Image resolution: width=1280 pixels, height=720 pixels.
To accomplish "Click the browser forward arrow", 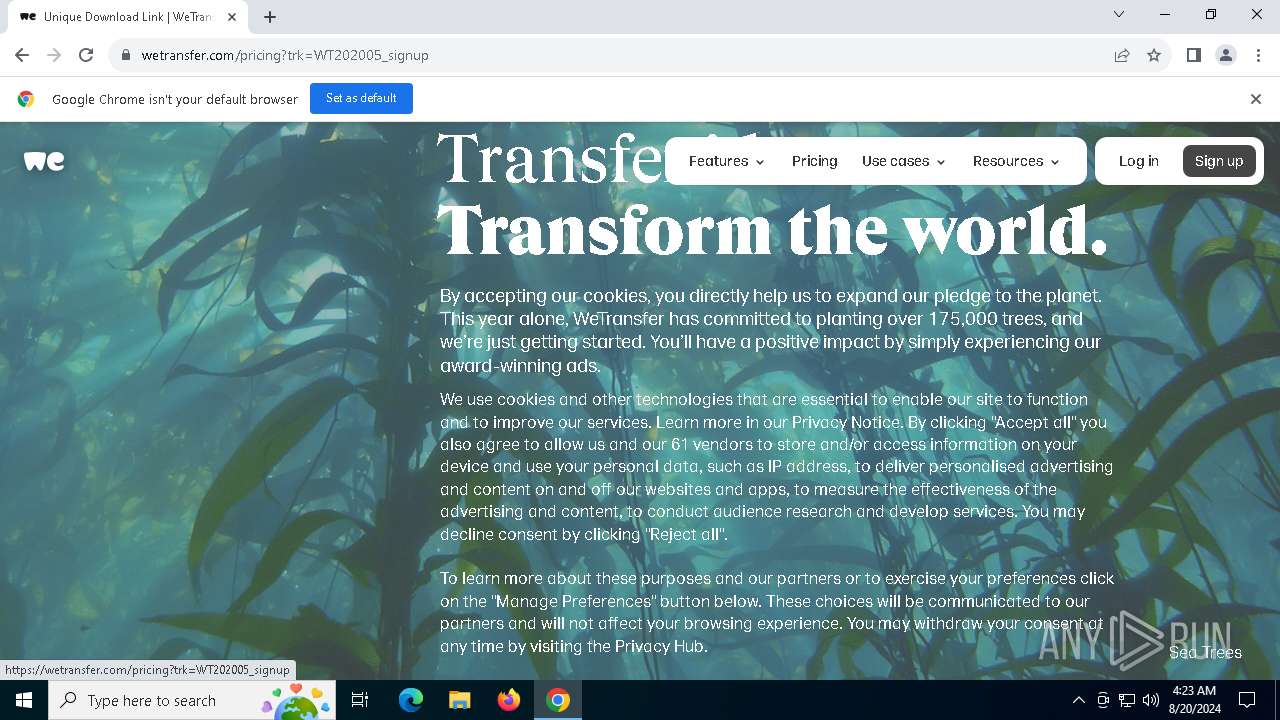I will pyautogui.click(x=54, y=55).
